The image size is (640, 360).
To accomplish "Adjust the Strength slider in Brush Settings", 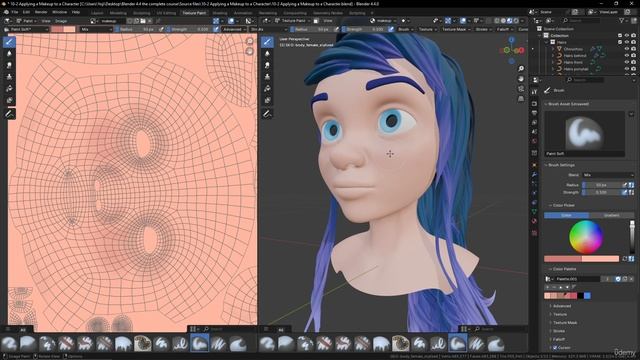I will point(602,192).
